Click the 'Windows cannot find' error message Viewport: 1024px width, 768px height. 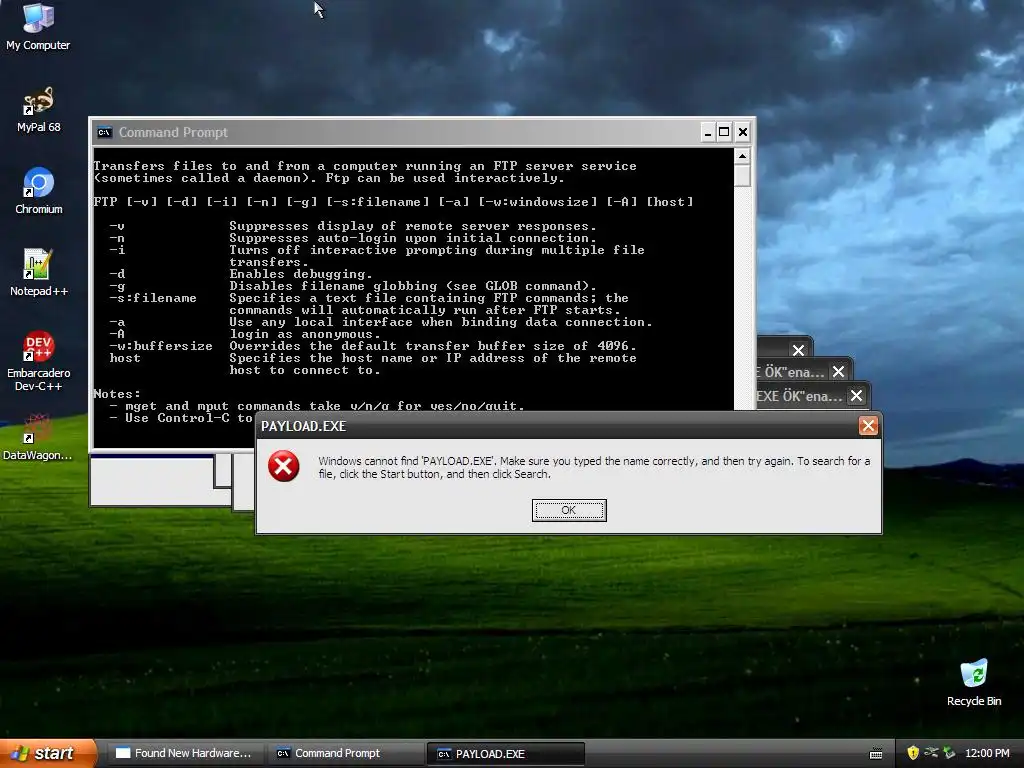tap(594, 468)
